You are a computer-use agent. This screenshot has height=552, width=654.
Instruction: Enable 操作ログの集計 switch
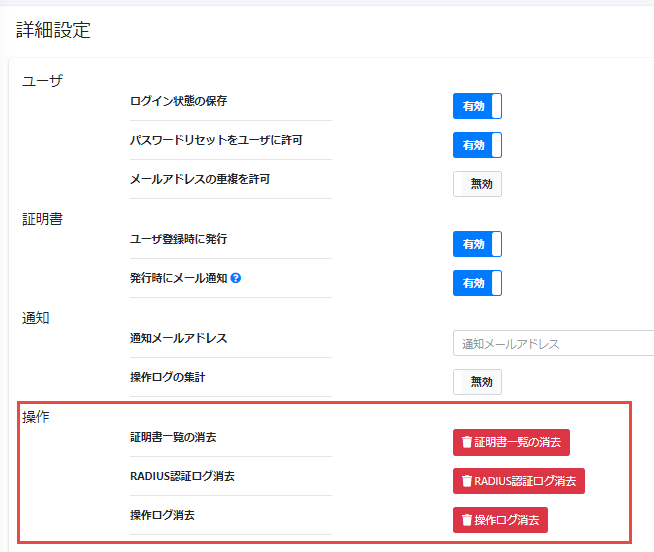477,382
